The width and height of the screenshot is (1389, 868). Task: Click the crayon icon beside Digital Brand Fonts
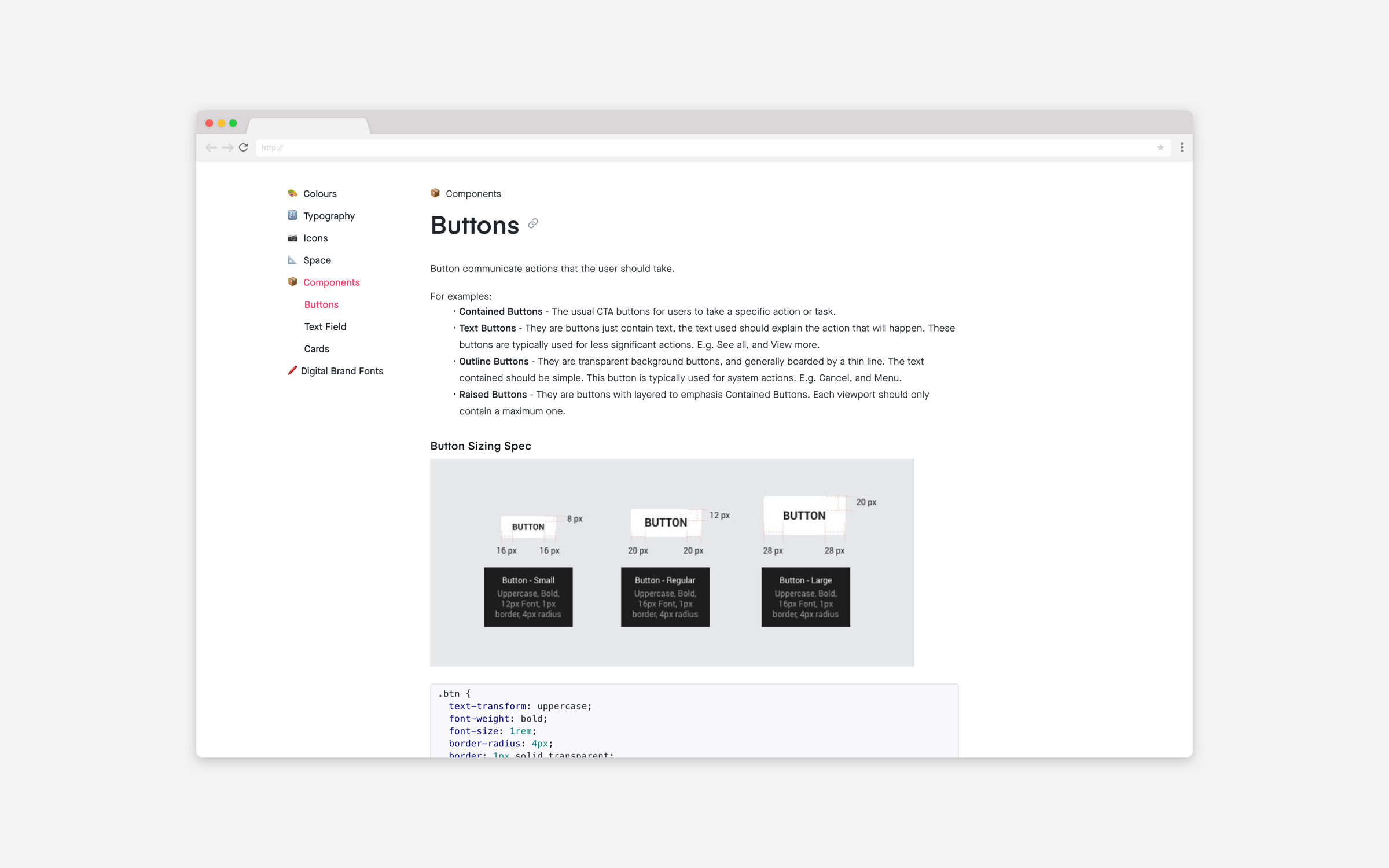(x=293, y=371)
